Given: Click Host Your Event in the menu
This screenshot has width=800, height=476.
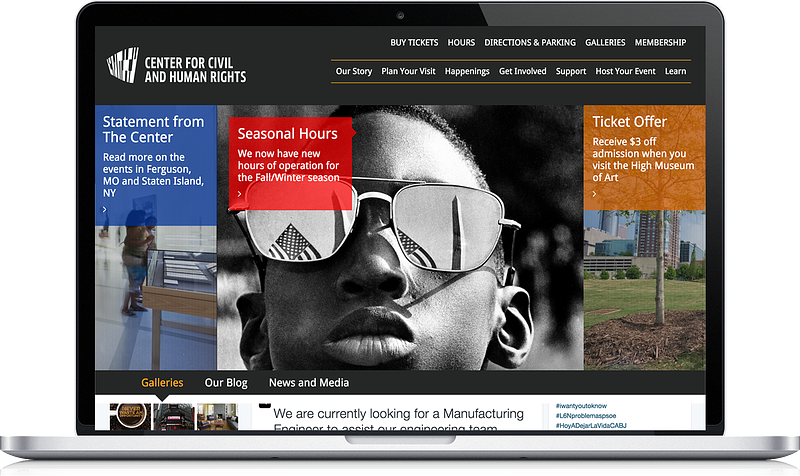Looking at the screenshot, I should [625, 72].
